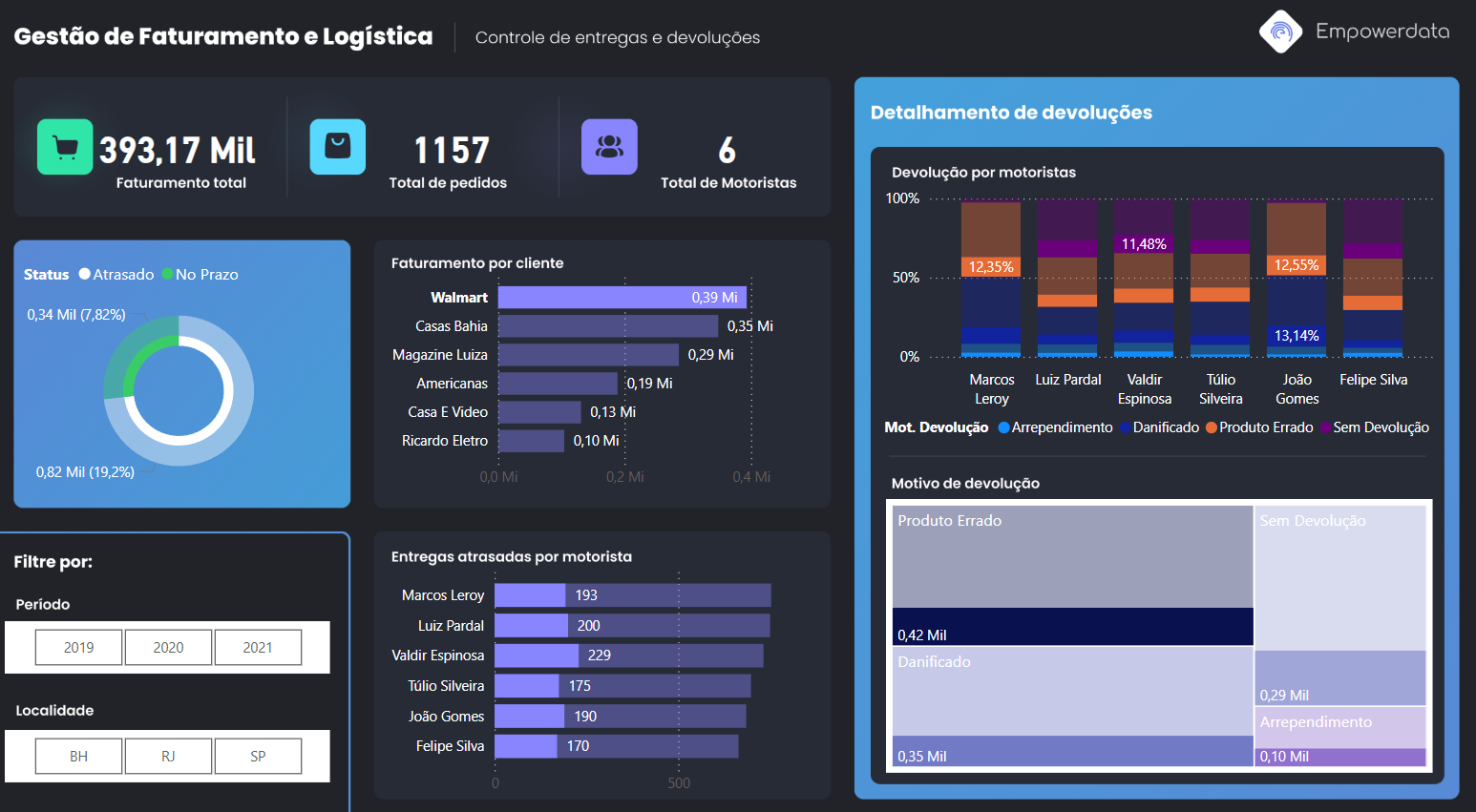
Task: Click the blue shopping bag icon
Action: (337, 147)
